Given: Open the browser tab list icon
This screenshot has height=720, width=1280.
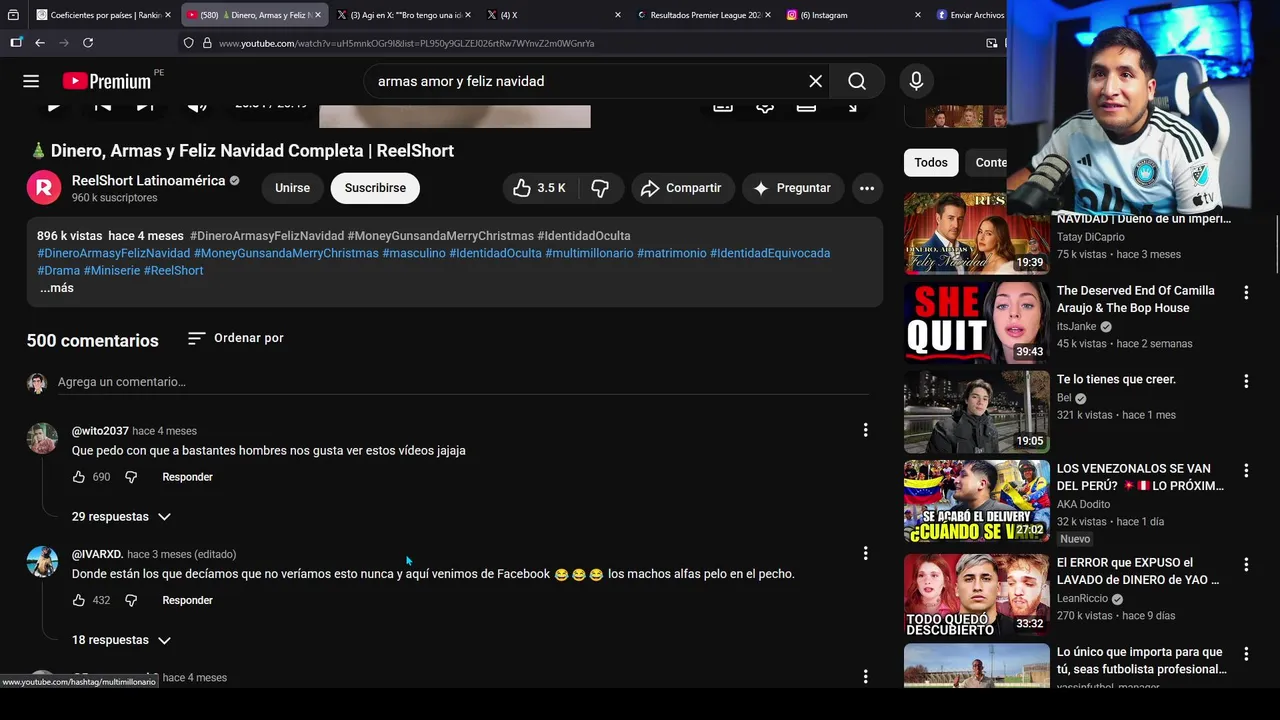Looking at the screenshot, I should 13,15.
